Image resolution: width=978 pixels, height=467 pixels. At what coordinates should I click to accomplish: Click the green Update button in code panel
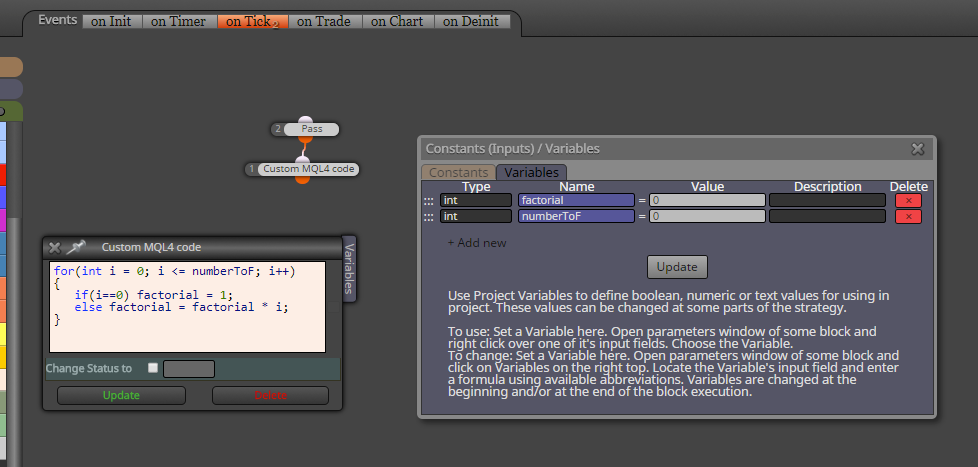(121, 395)
